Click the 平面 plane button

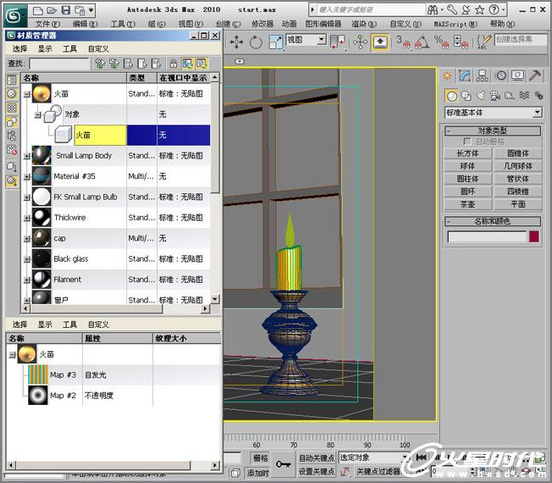(518, 204)
